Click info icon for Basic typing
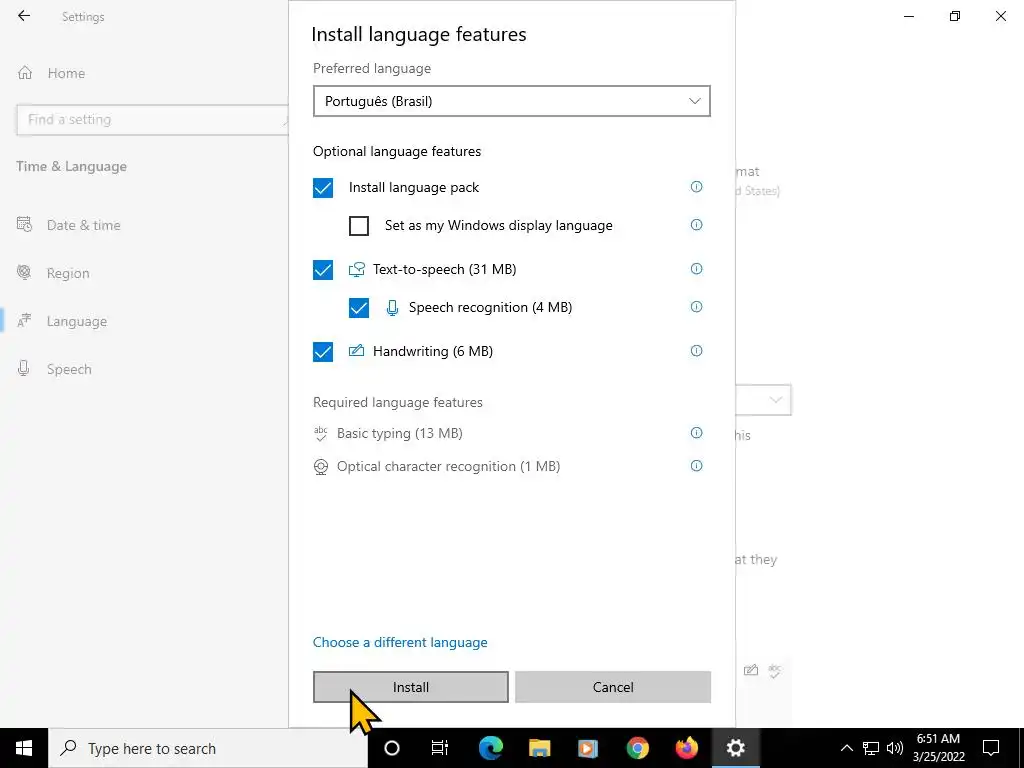This screenshot has height=768, width=1024. pyautogui.click(x=696, y=433)
